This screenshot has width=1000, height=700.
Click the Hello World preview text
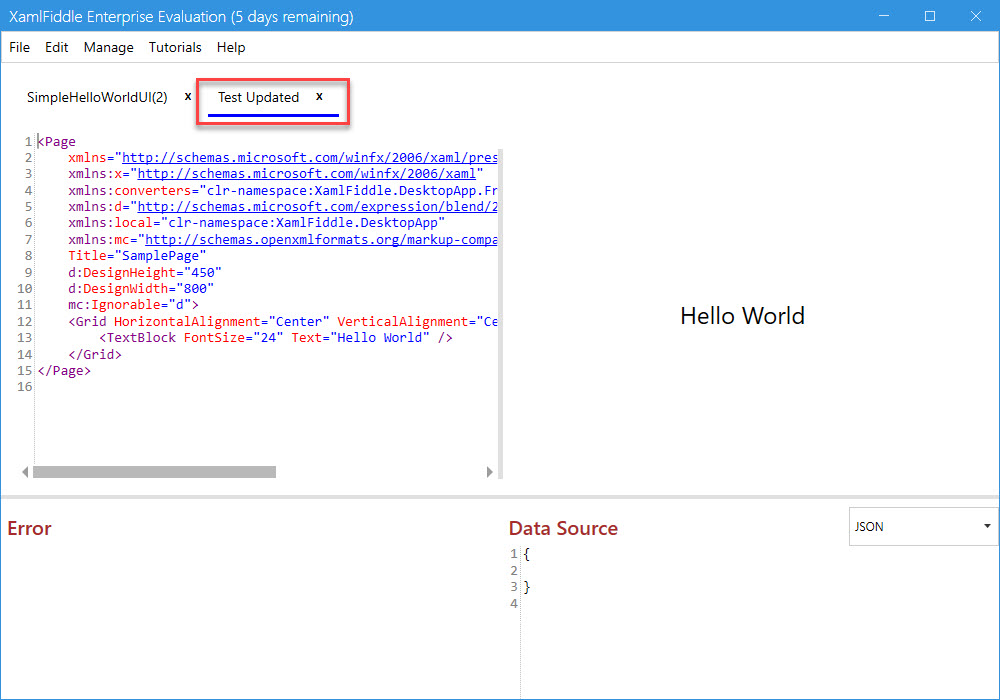tap(742, 316)
